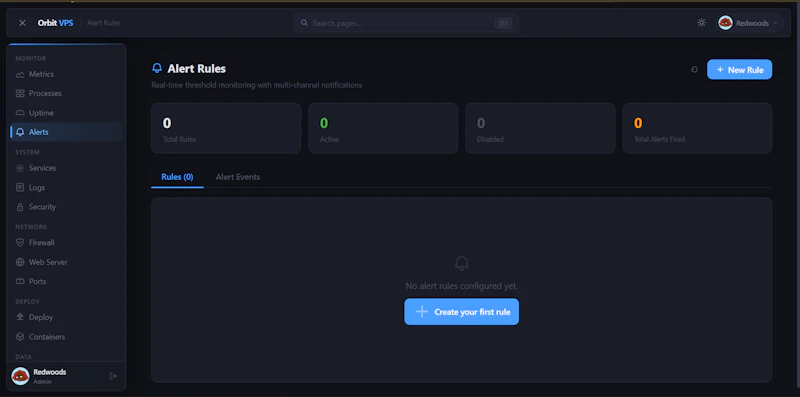Image resolution: width=800 pixels, height=397 pixels.
Task: Click the Uptime icon
Action: coord(20,113)
